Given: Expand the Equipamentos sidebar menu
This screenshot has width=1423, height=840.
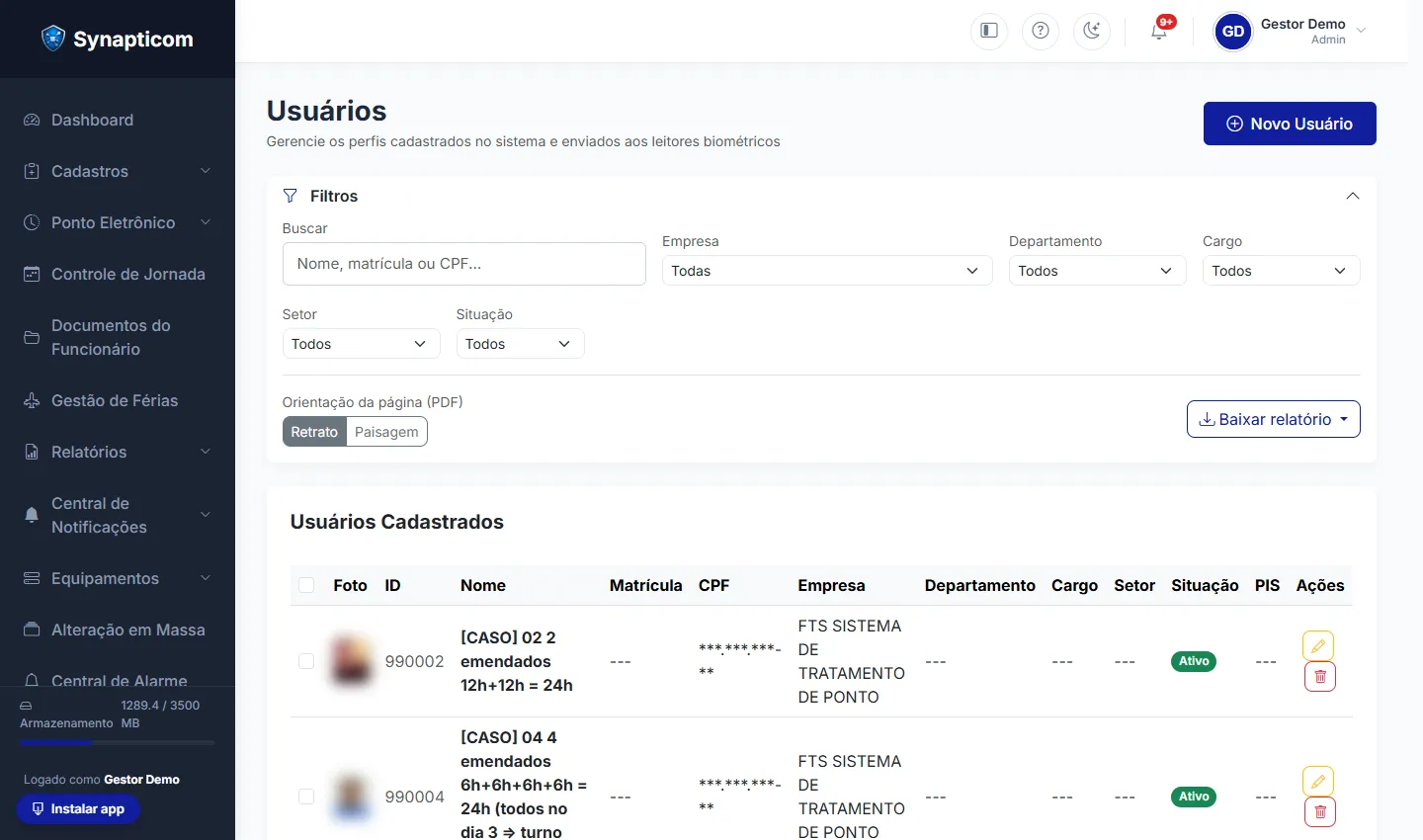Looking at the screenshot, I should click(118, 578).
